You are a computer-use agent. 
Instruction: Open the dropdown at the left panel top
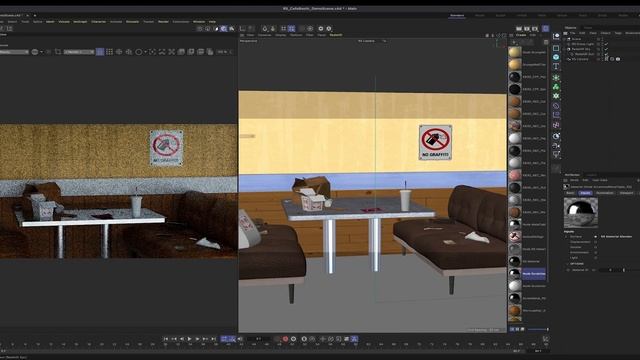coord(14,52)
